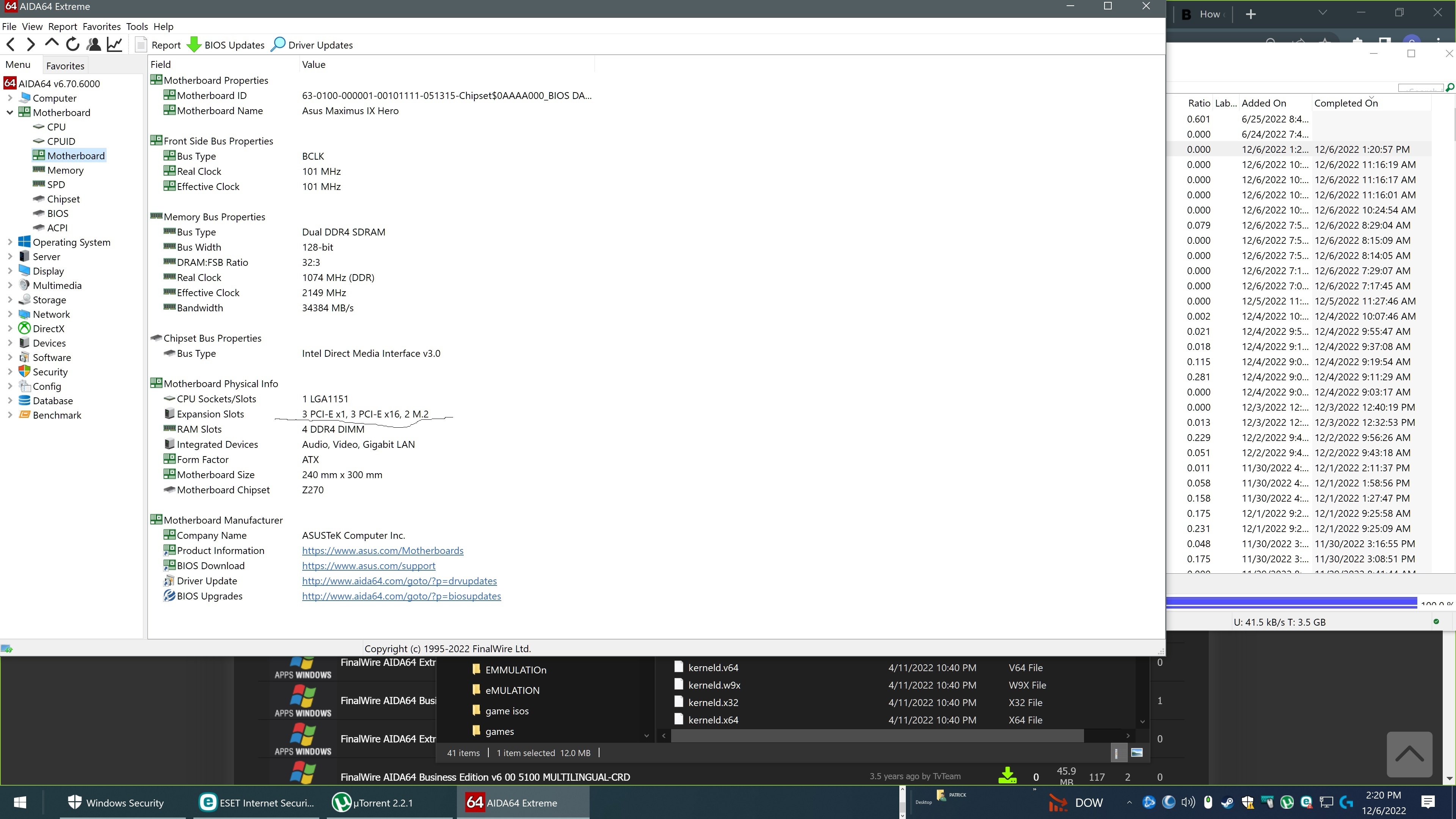Click the Multimedia icon in the tree

[24, 285]
